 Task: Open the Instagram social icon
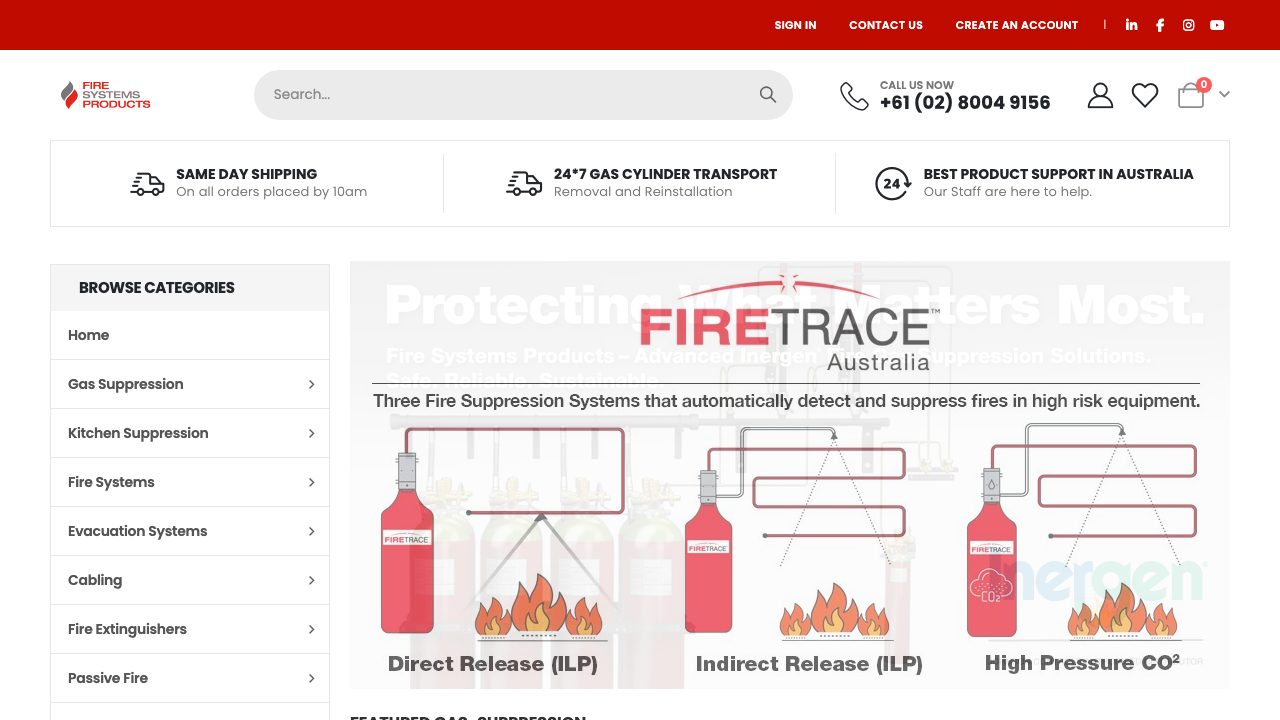[1188, 25]
